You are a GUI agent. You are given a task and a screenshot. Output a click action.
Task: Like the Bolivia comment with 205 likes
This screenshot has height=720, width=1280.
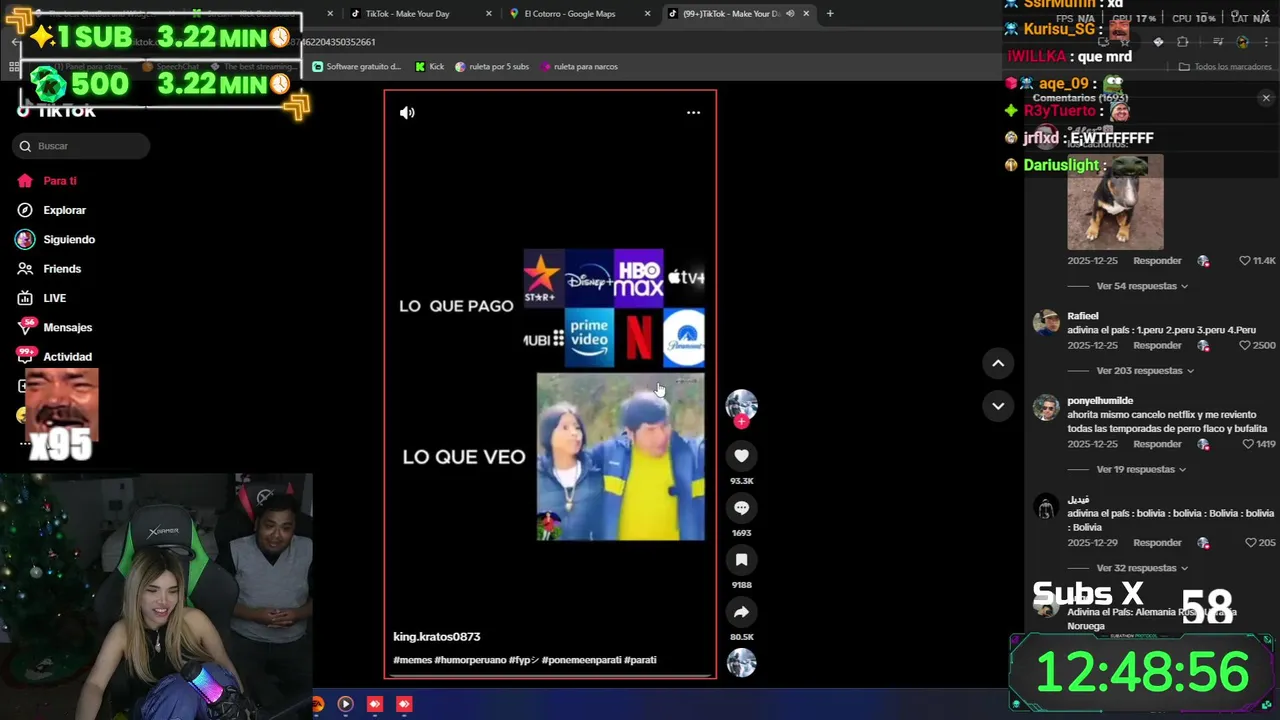click(1251, 543)
